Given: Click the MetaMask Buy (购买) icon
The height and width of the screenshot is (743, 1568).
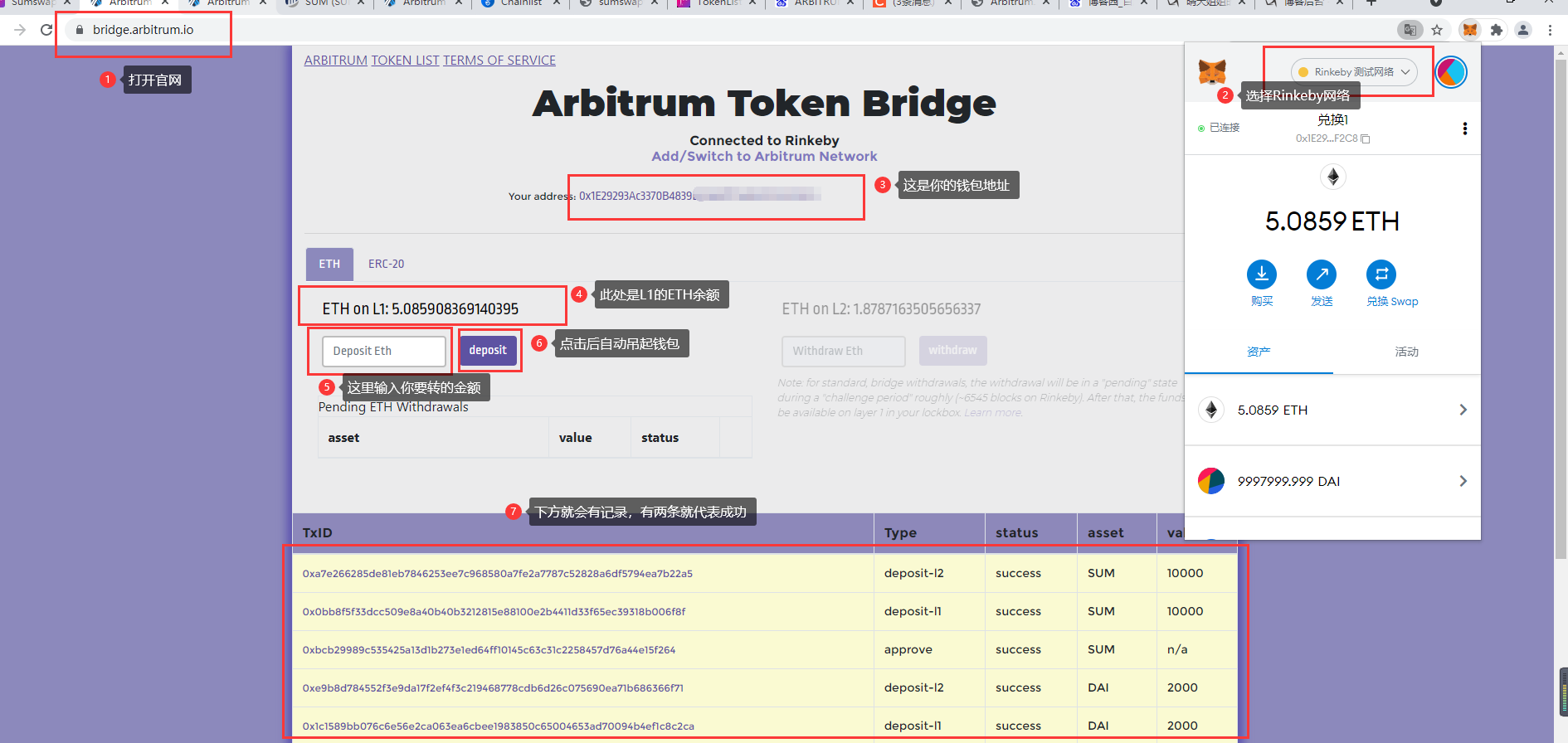Looking at the screenshot, I should tap(1262, 274).
